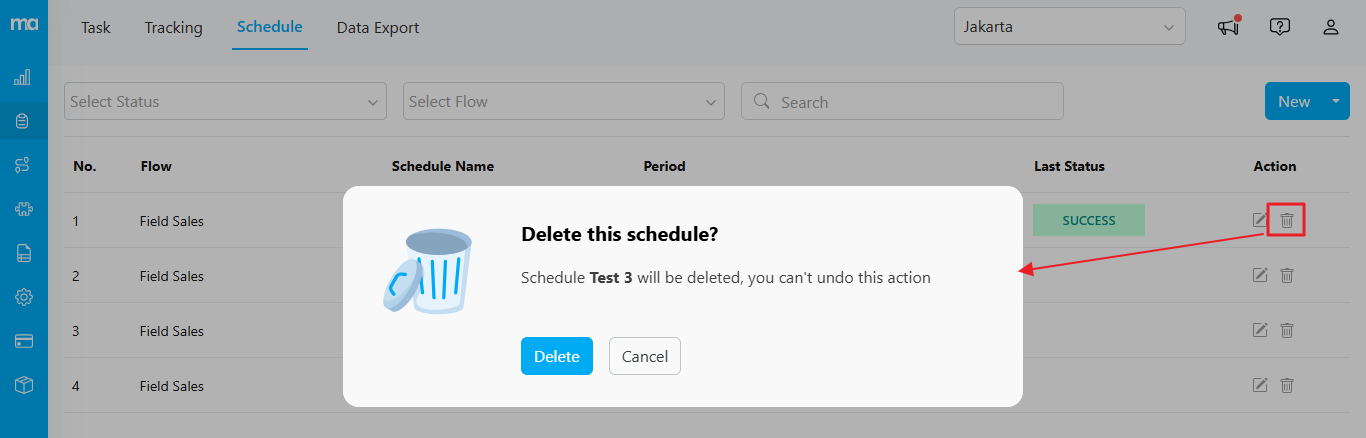
Task: Click the delete icon for row 3
Action: [x=1287, y=330]
